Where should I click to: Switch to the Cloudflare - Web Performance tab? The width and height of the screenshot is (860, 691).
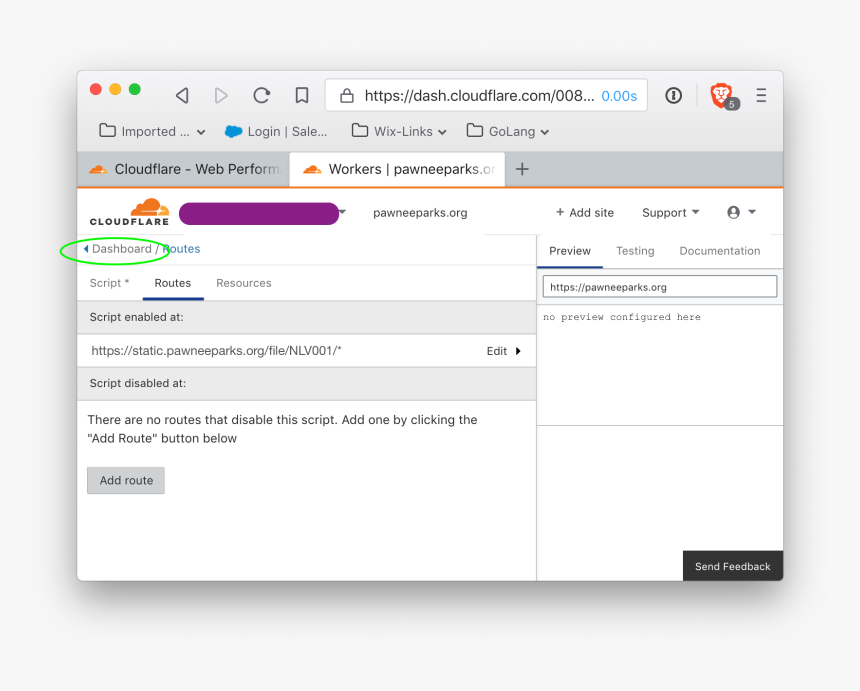coord(184,169)
